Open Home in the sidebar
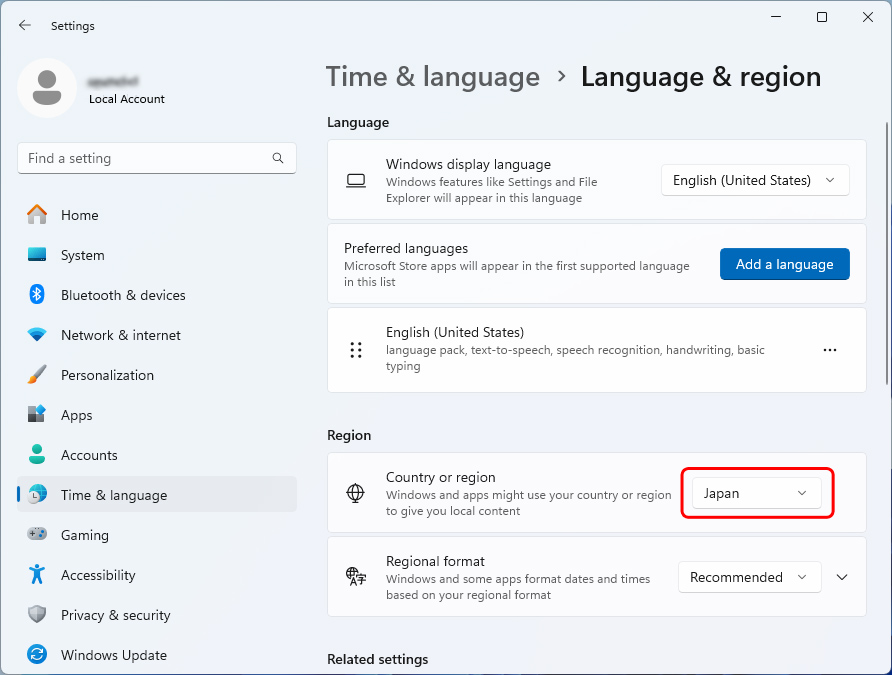The height and width of the screenshot is (675, 892). coord(157,215)
